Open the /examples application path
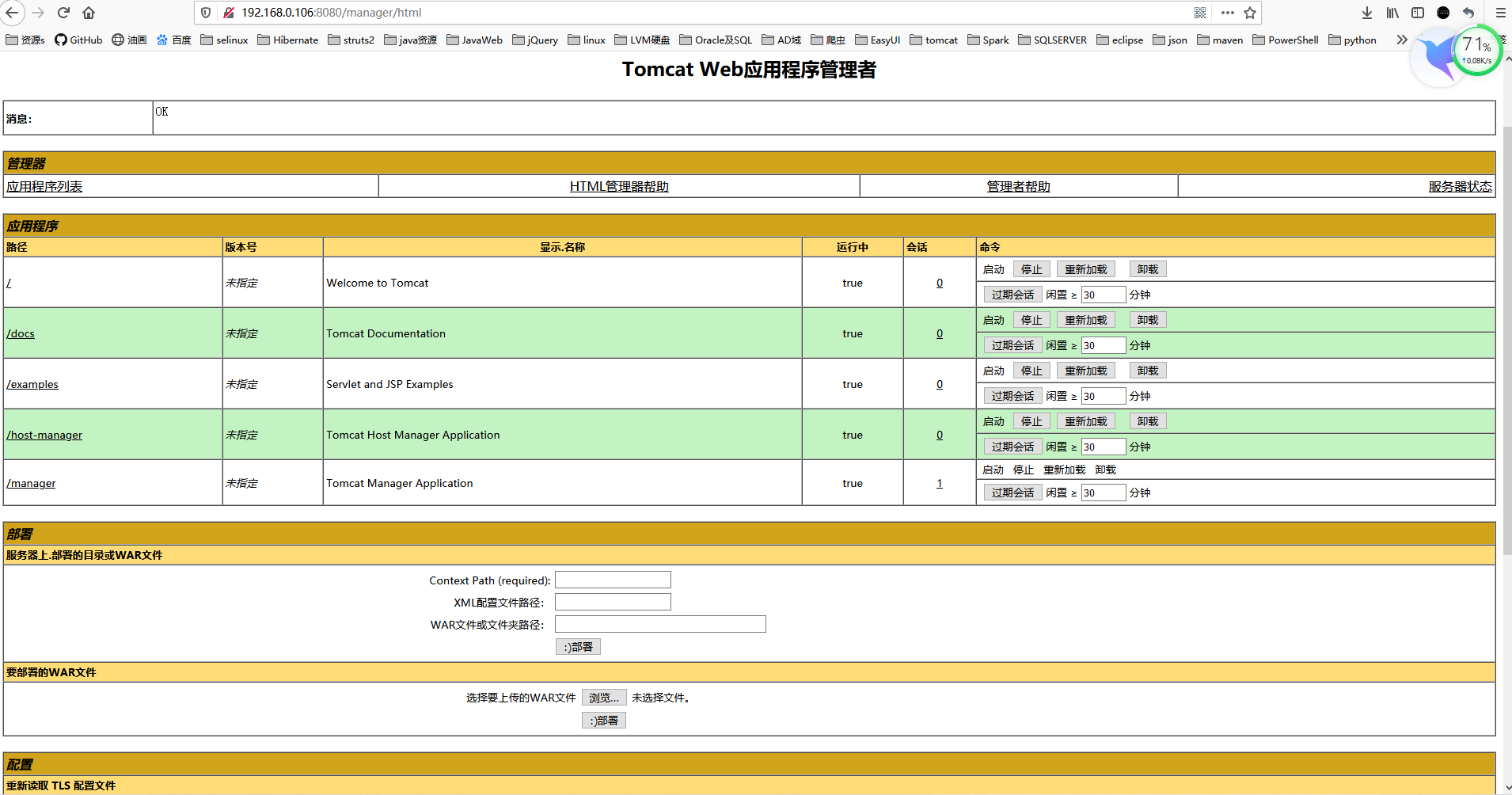This screenshot has width=1512, height=795. [x=32, y=384]
